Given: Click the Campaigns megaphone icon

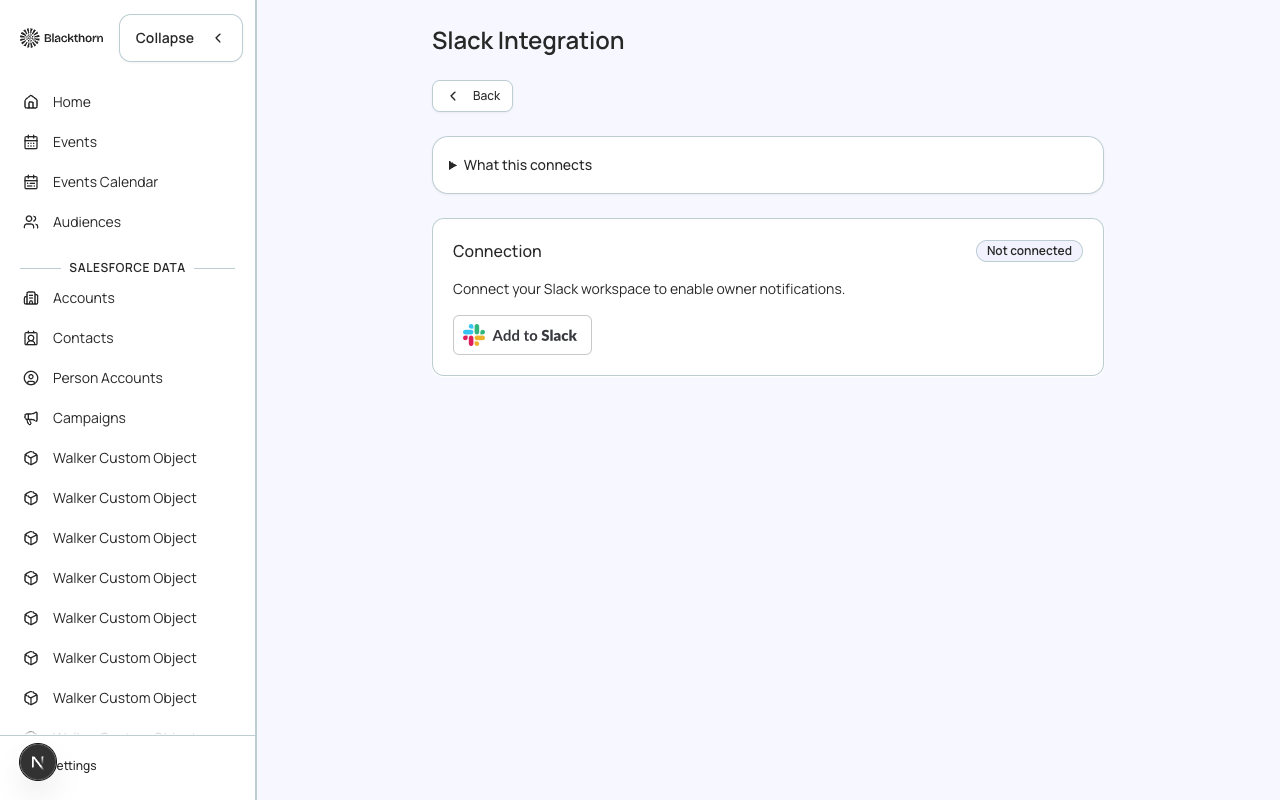Looking at the screenshot, I should (31, 418).
